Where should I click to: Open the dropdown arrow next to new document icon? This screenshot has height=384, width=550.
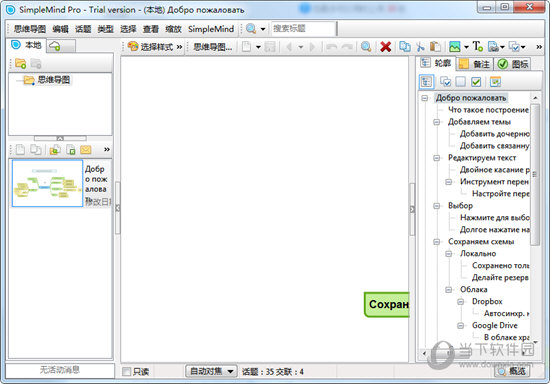tap(258, 47)
